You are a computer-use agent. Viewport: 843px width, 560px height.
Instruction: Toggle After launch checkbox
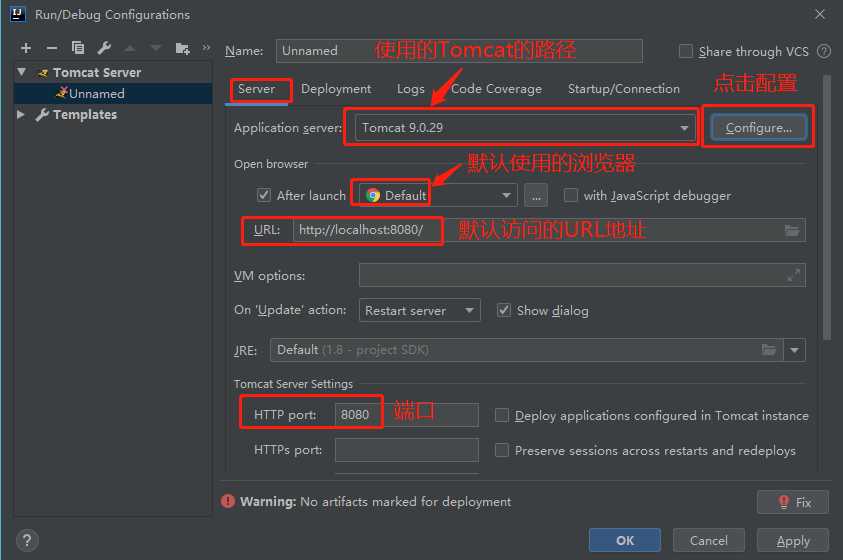click(x=263, y=195)
